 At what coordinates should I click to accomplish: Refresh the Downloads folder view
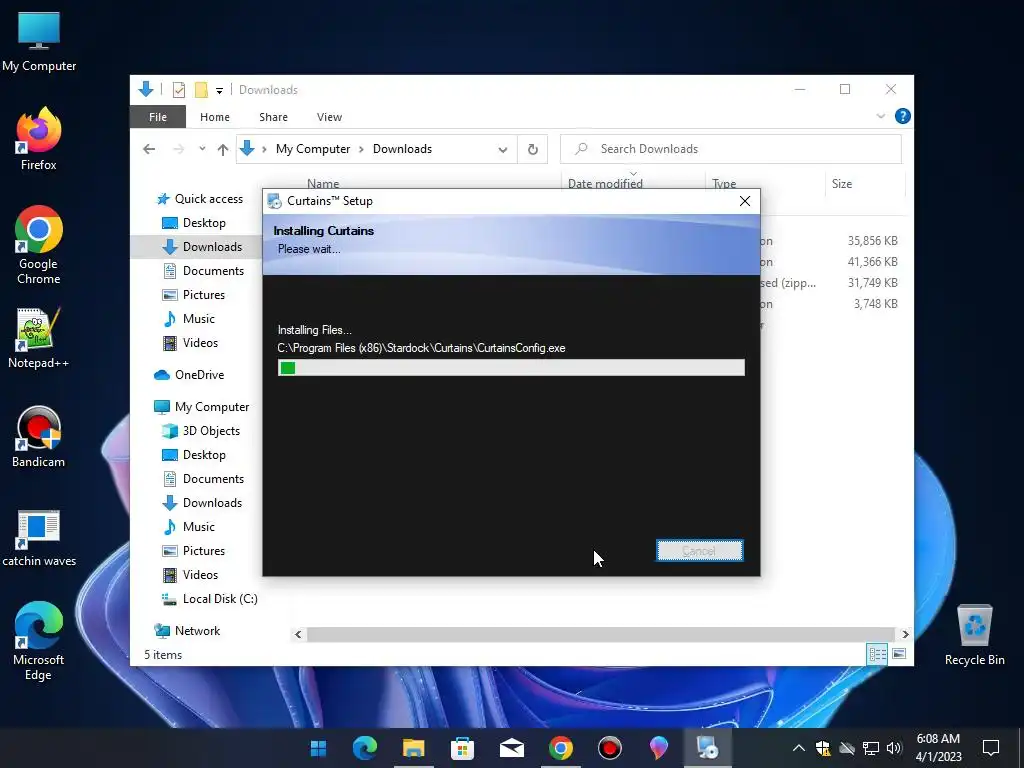(x=533, y=149)
